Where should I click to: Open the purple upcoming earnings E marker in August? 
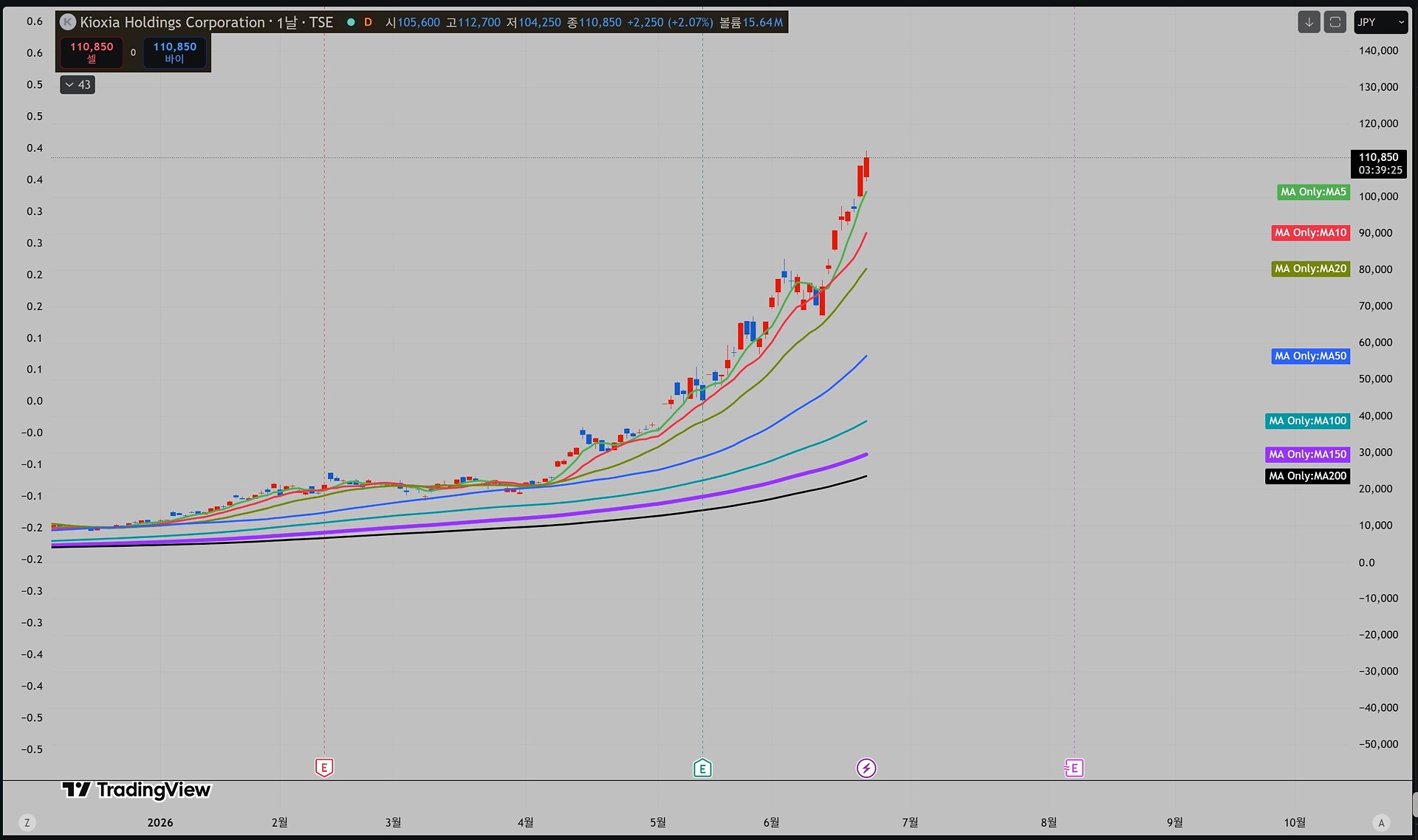(1074, 768)
